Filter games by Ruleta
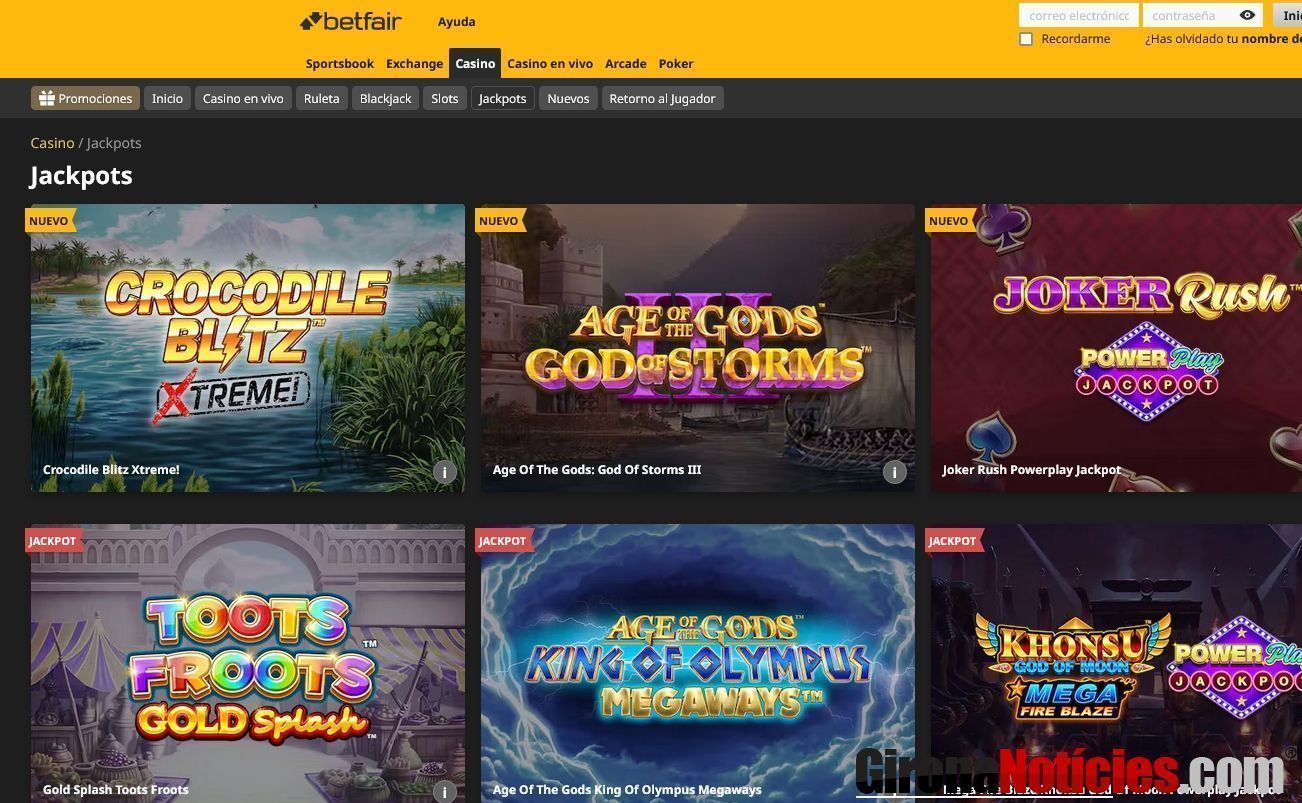The image size is (1302, 803). coord(321,98)
